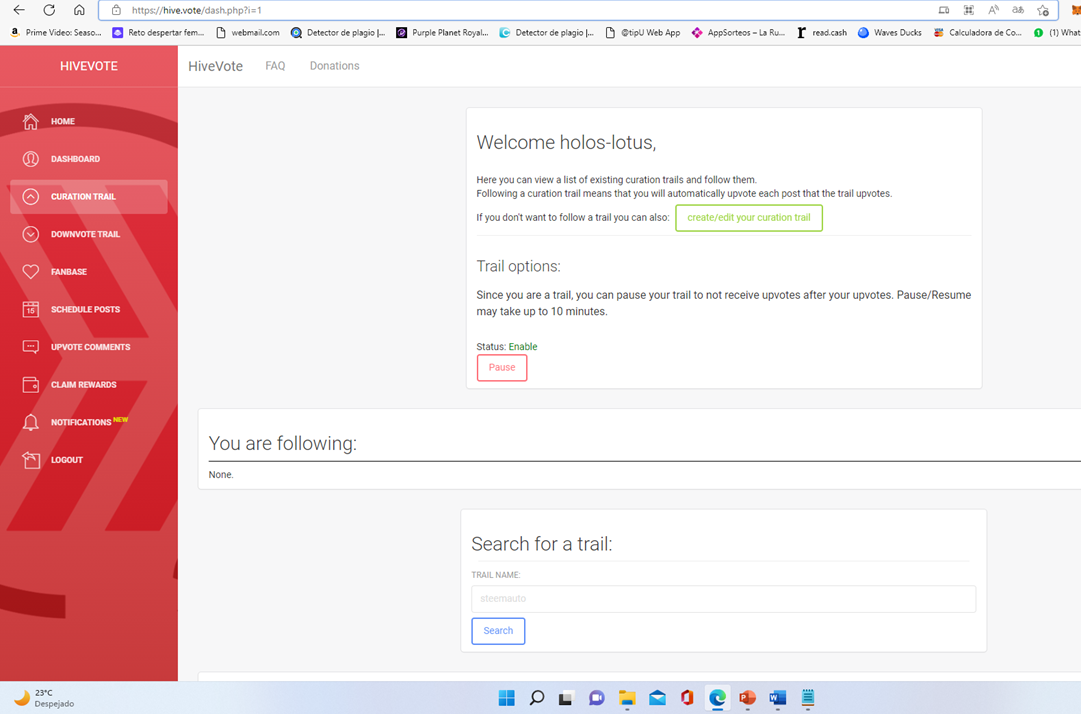Click the lock icon in address bar
Screen dimensions: 1081x714
[117, 10]
